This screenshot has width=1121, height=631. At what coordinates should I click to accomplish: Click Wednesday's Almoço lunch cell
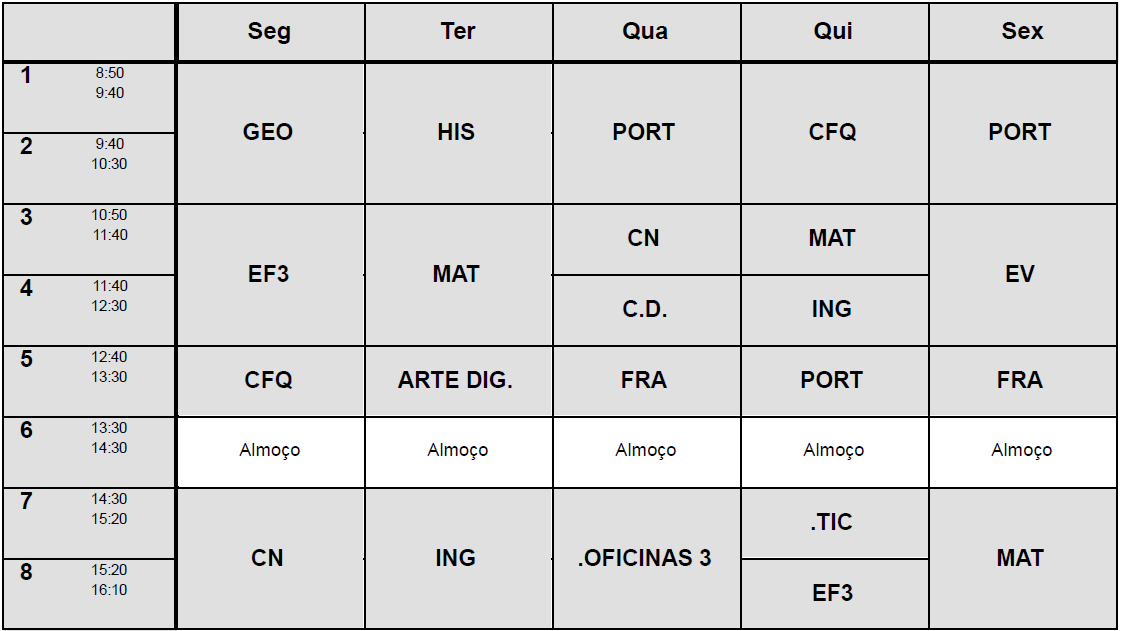[x=645, y=452]
